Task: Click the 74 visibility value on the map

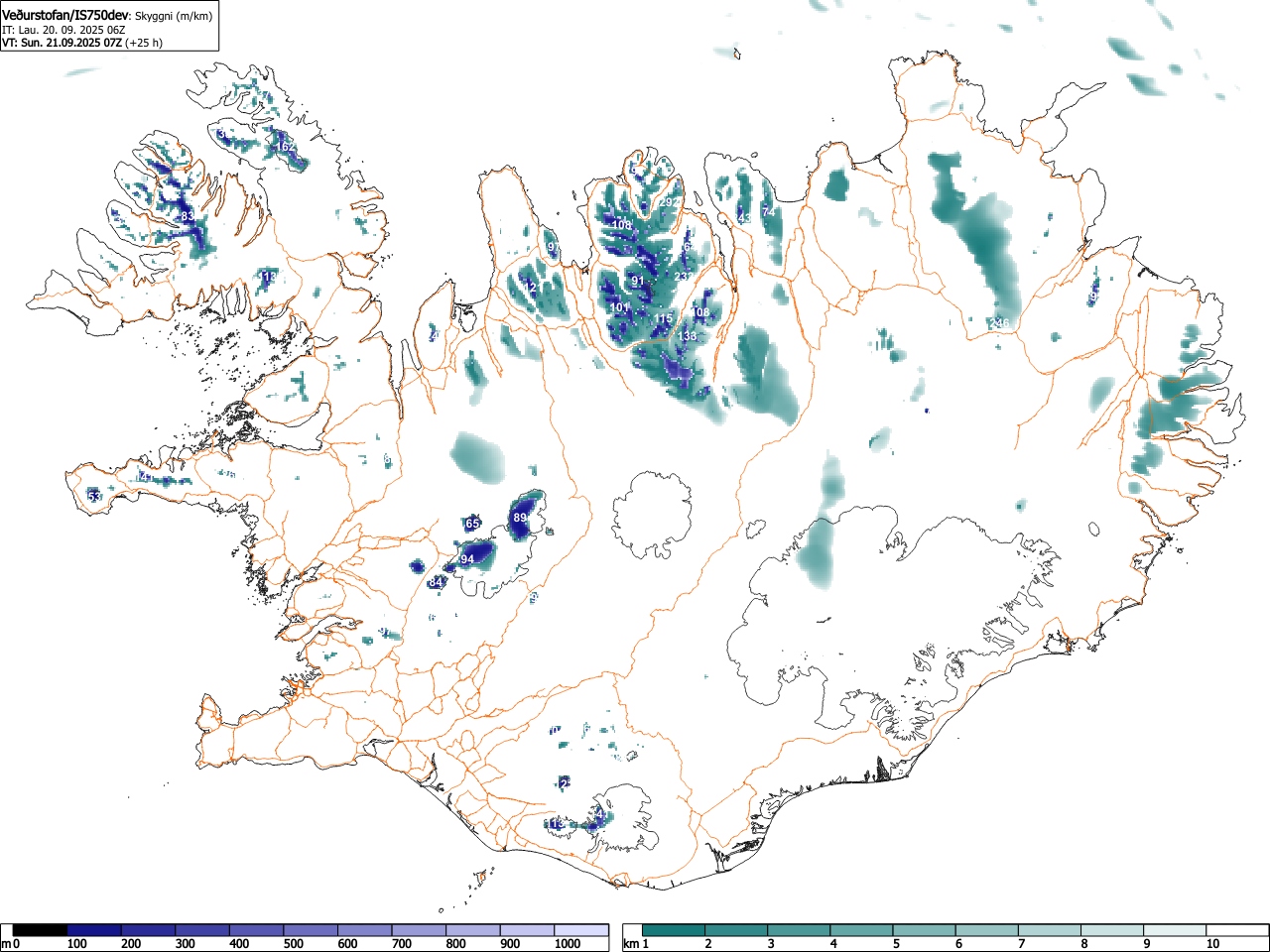Action: tap(768, 212)
